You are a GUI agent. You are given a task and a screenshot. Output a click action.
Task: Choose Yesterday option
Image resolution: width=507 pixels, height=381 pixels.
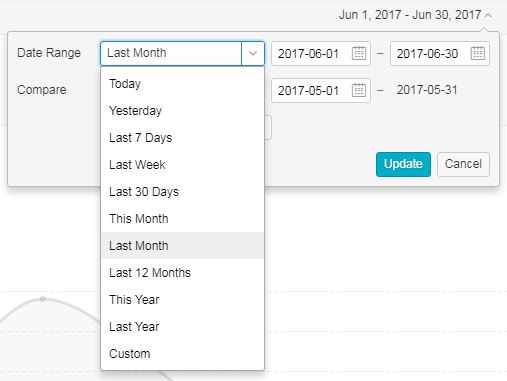coord(182,111)
